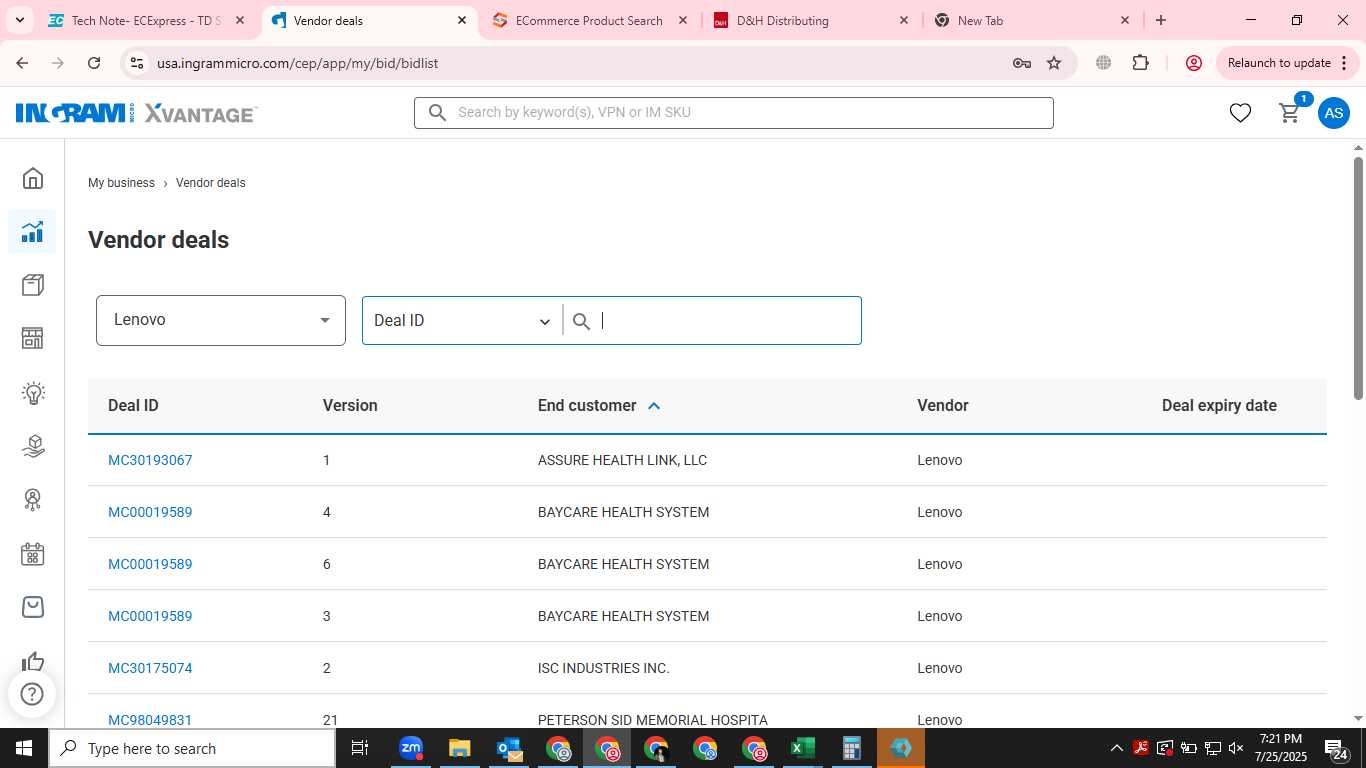The image size is (1366, 768).
Task: Switch to Tech Note- ECExpress tab
Action: click(x=146, y=20)
